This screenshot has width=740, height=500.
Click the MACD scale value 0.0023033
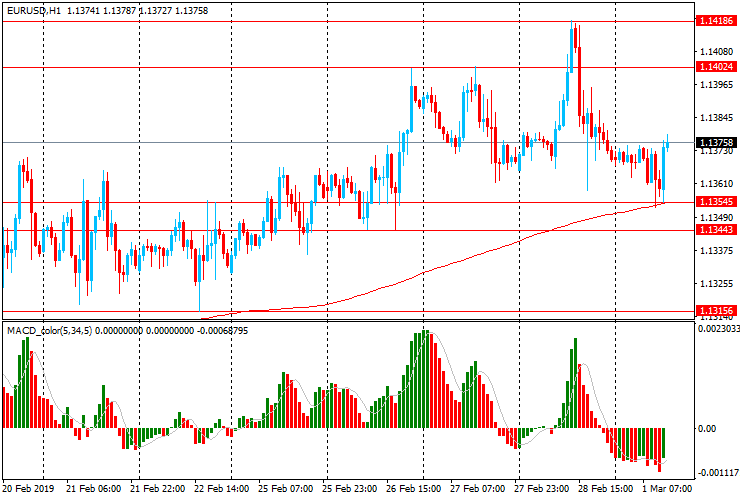click(x=717, y=328)
